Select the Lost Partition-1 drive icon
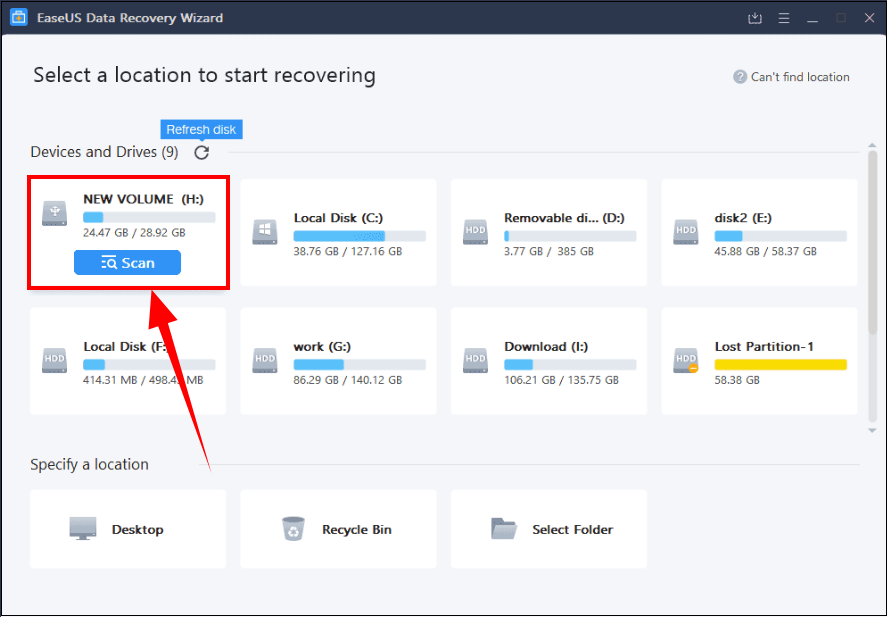Viewport: 887px width, 617px height. tap(686, 360)
